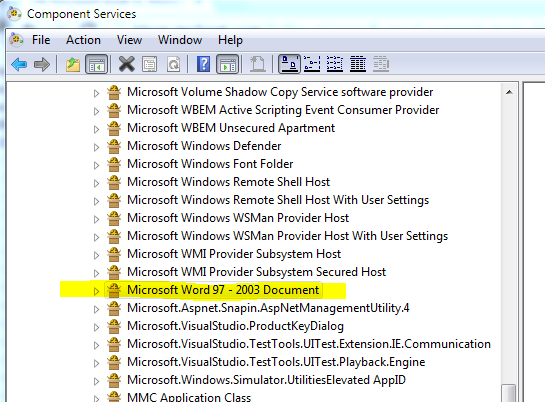The width and height of the screenshot is (545, 402).
Task: Toggle the Show/Hide Console Tree button
Action: point(97,64)
